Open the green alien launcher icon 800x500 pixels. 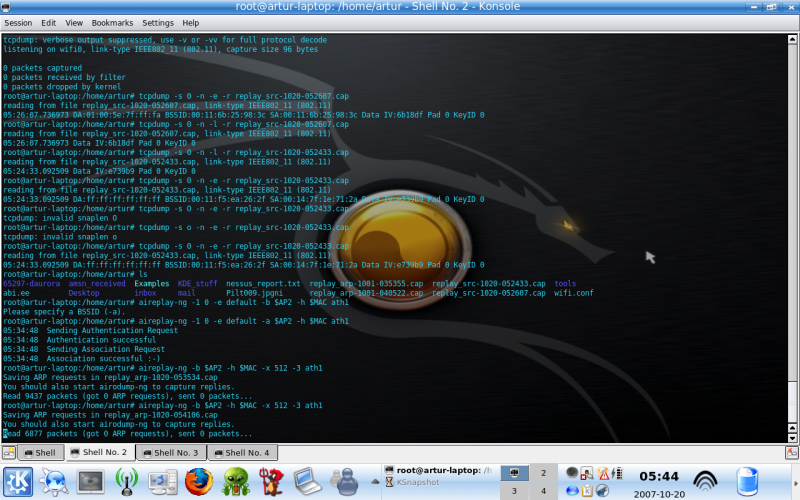235,481
